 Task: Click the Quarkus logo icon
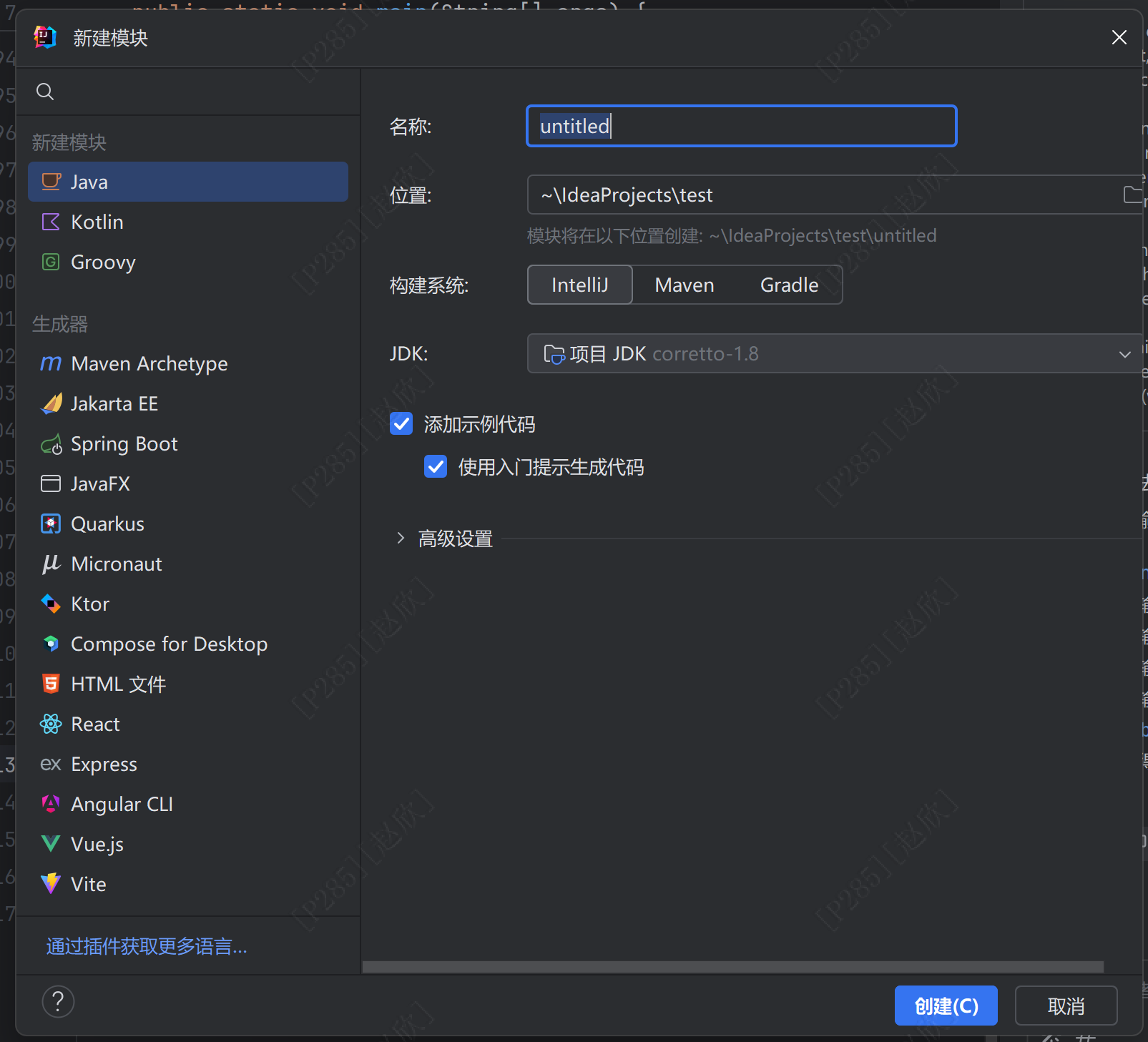(51, 524)
